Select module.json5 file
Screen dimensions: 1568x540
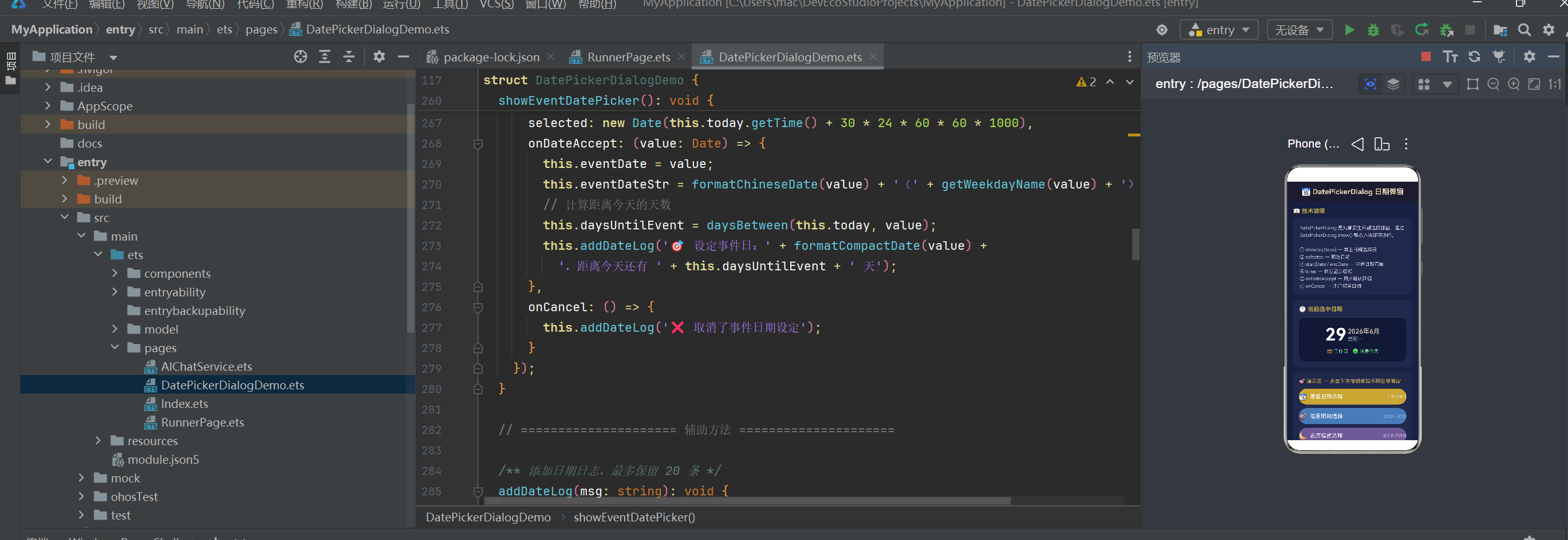pyautogui.click(x=163, y=459)
